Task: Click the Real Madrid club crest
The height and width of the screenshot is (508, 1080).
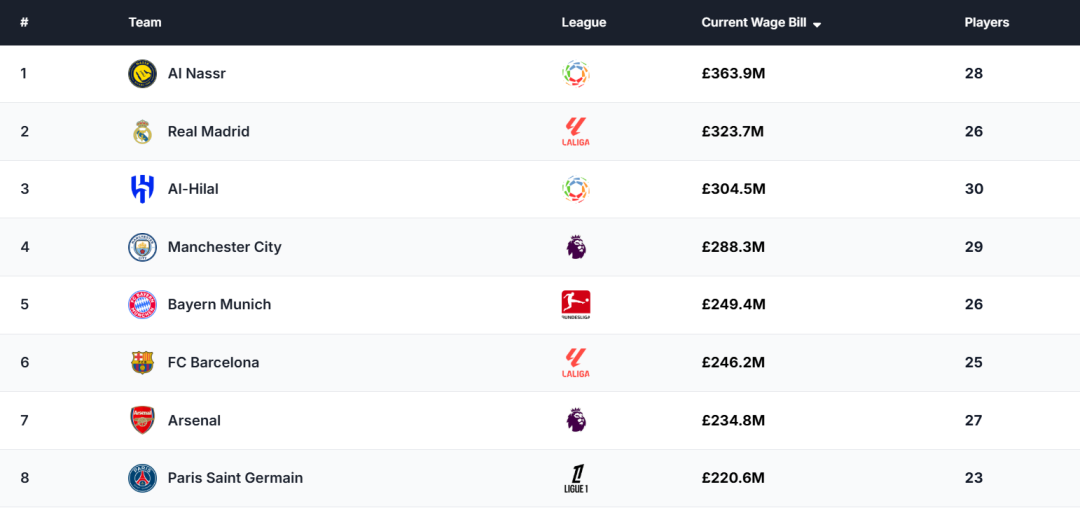Action: click(143, 131)
